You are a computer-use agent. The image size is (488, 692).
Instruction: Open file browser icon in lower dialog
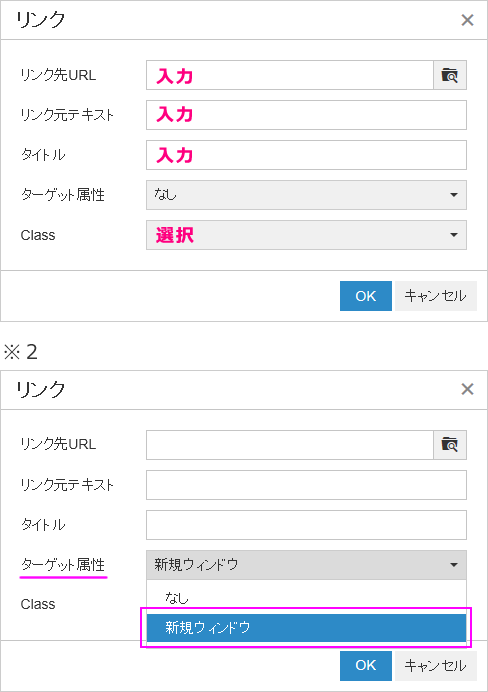450,444
